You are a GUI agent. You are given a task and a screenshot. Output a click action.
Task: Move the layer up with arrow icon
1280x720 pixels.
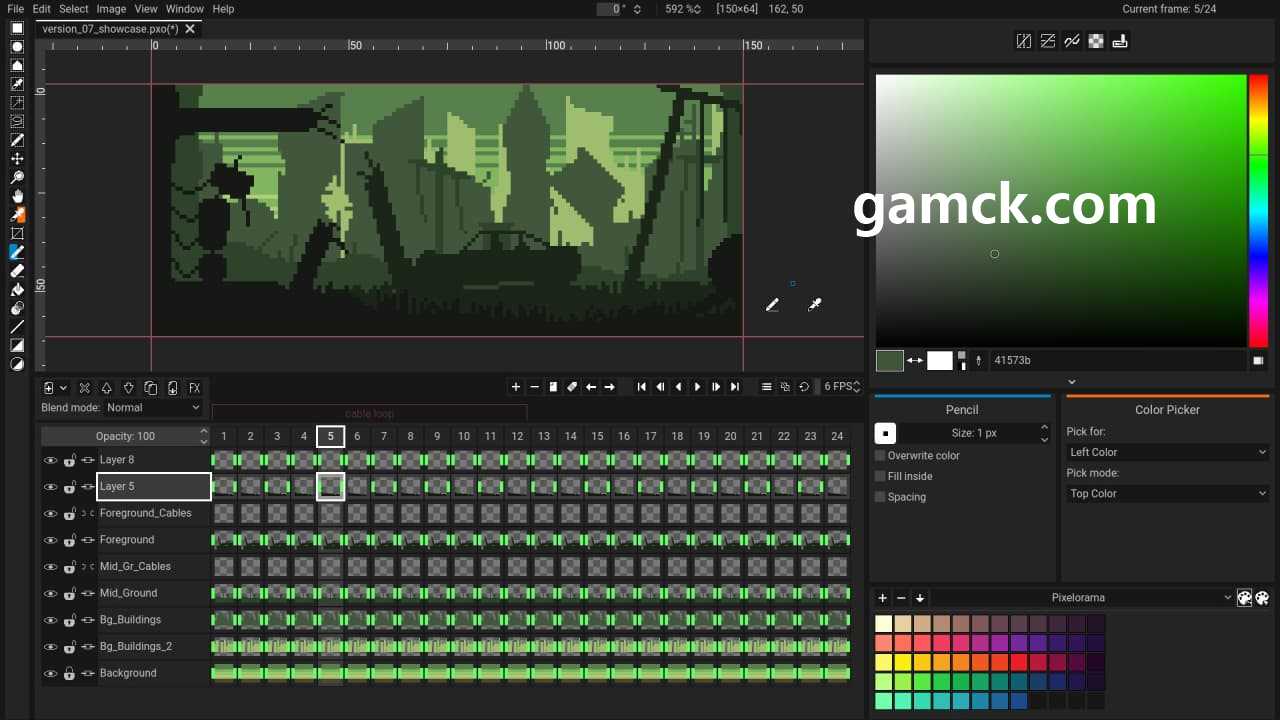tap(107, 388)
